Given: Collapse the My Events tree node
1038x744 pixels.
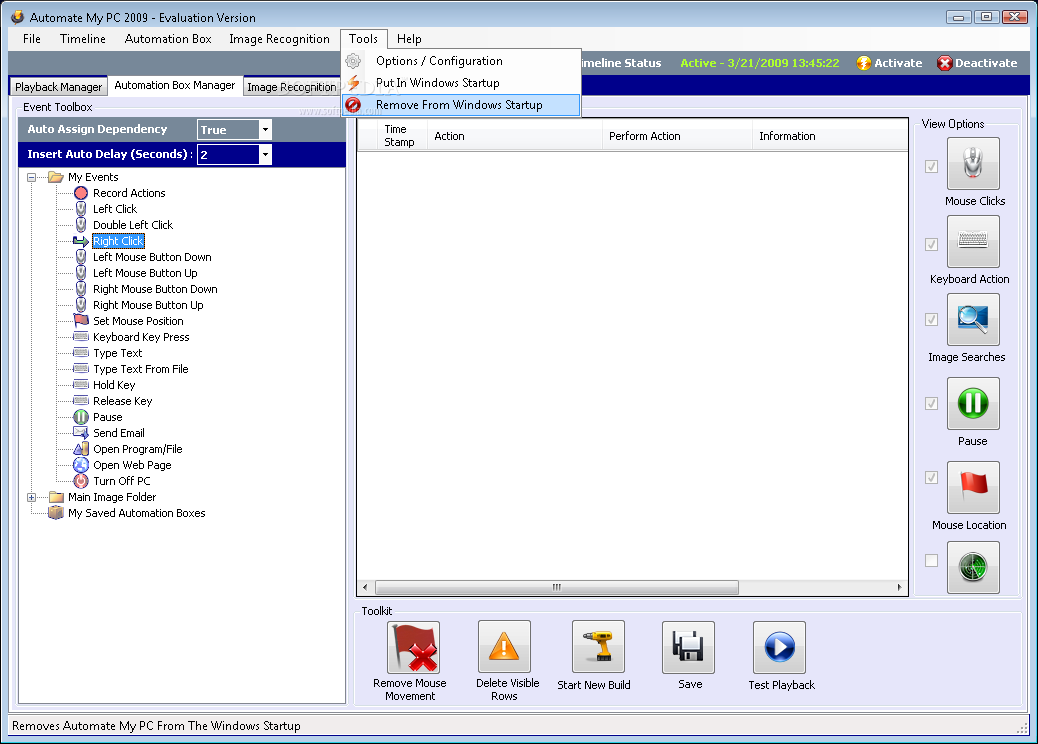Looking at the screenshot, I should pyautogui.click(x=31, y=177).
